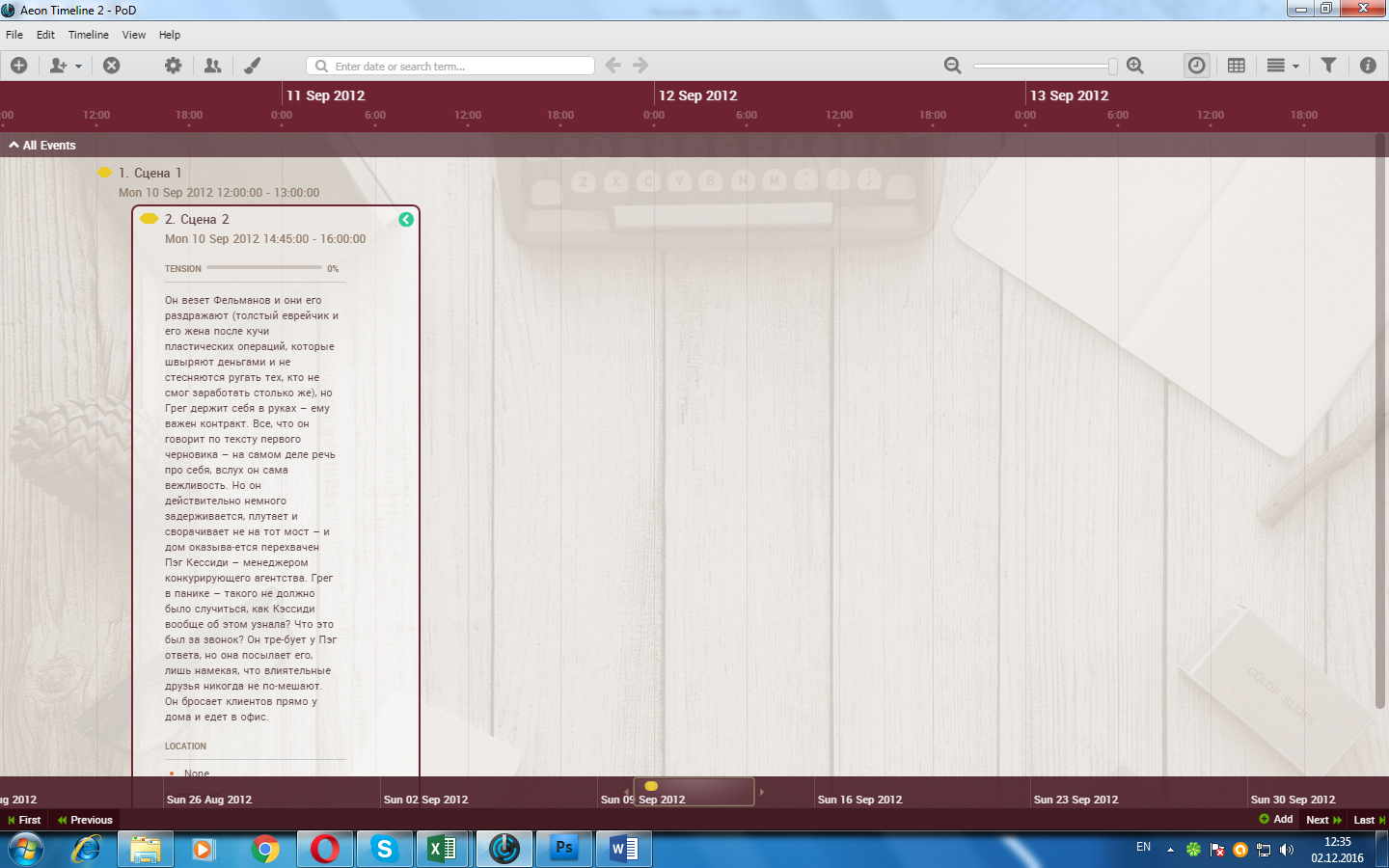Click the add new event plus icon
Viewport: 1389px width, 868px height.
coord(18,66)
